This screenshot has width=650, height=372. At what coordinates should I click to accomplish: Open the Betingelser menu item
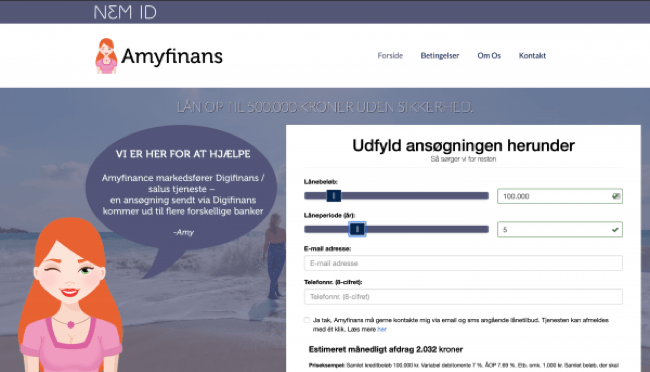click(440, 56)
